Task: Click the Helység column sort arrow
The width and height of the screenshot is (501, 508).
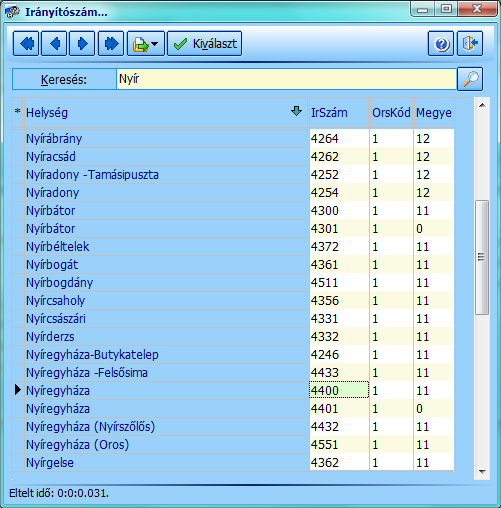Action: click(296, 111)
